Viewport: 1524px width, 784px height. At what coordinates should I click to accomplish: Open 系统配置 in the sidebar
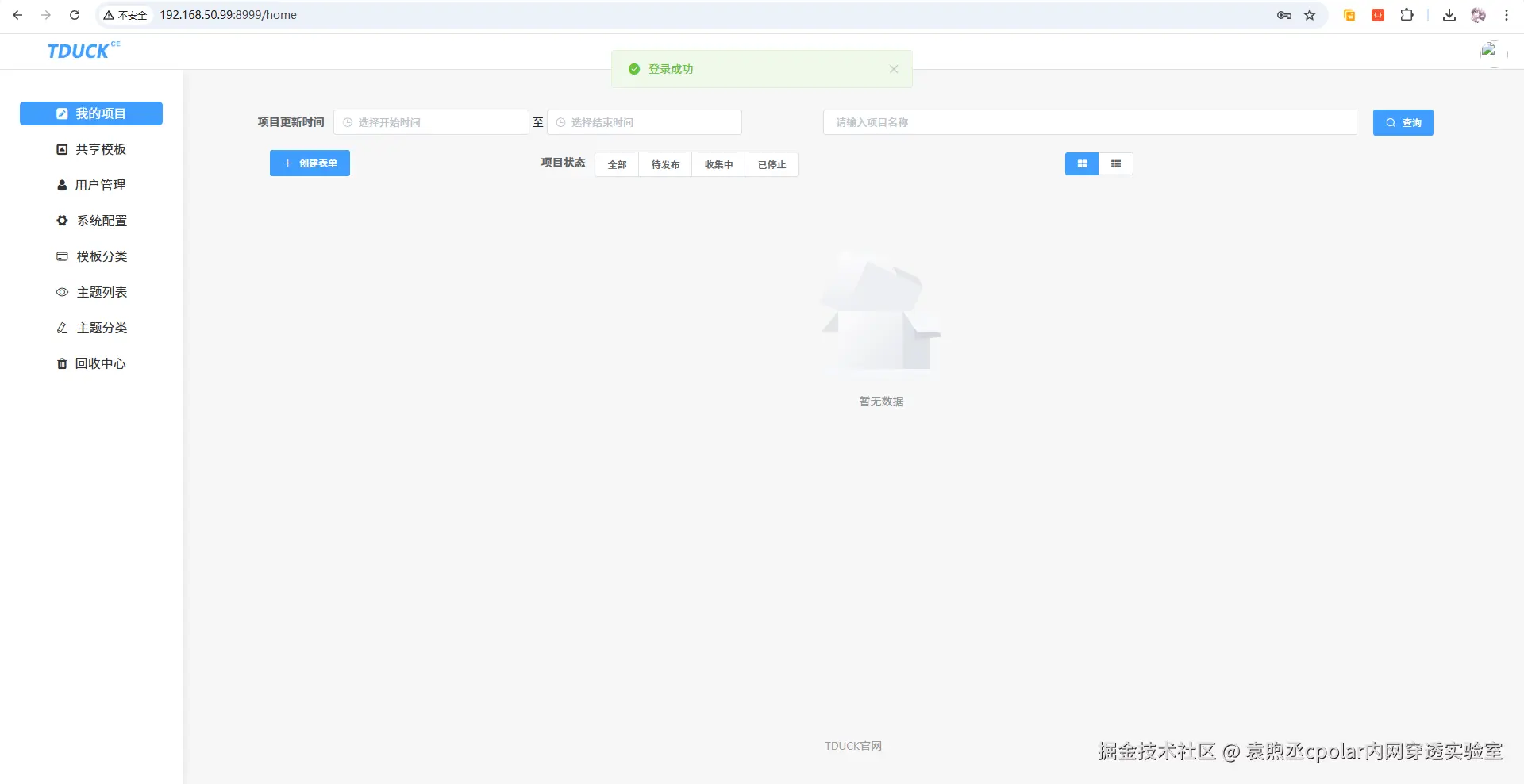[91, 221]
